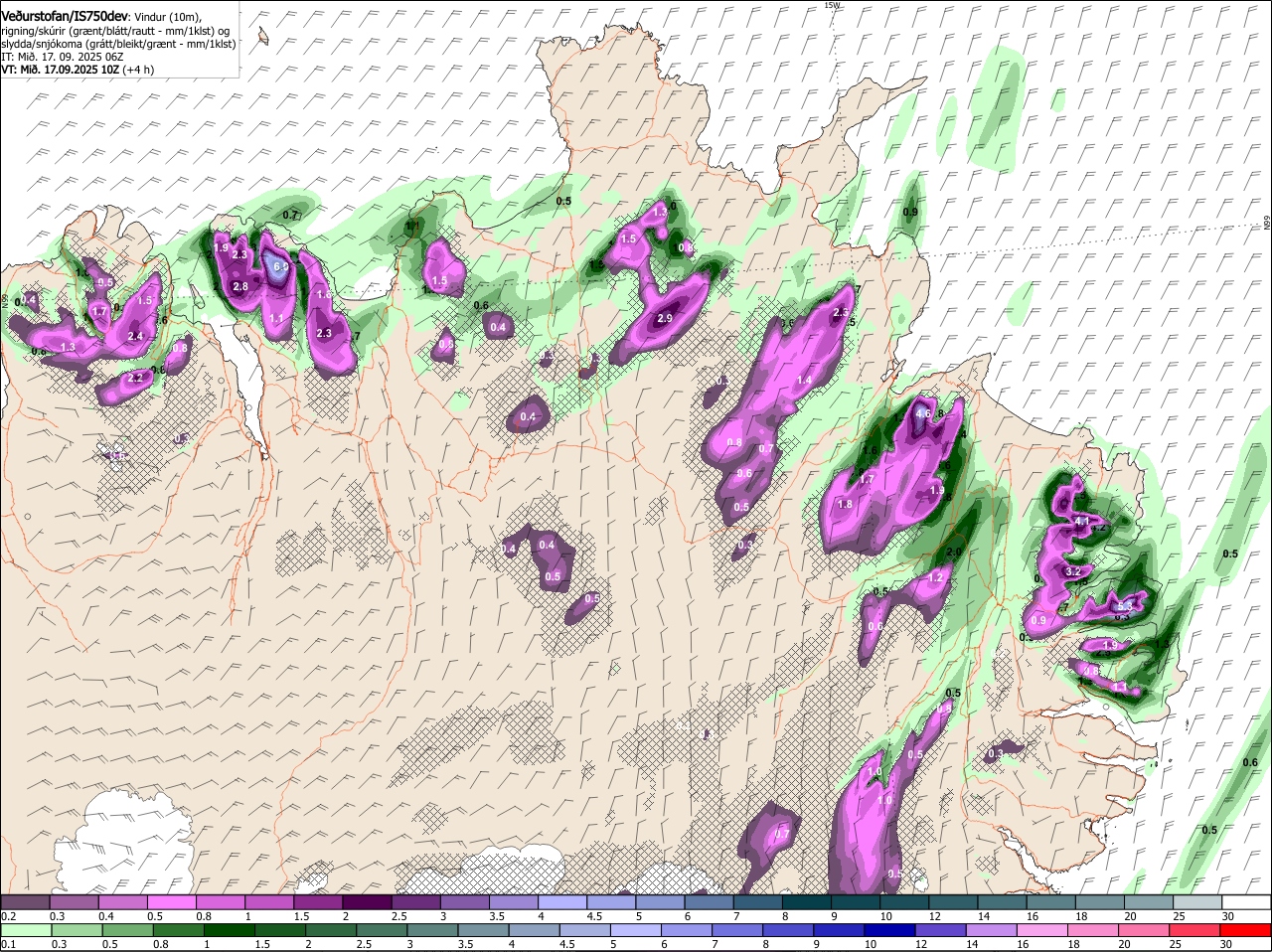
Task: Pick the darkest green lower legend swatch 1–1.5
Action: tap(230, 929)
